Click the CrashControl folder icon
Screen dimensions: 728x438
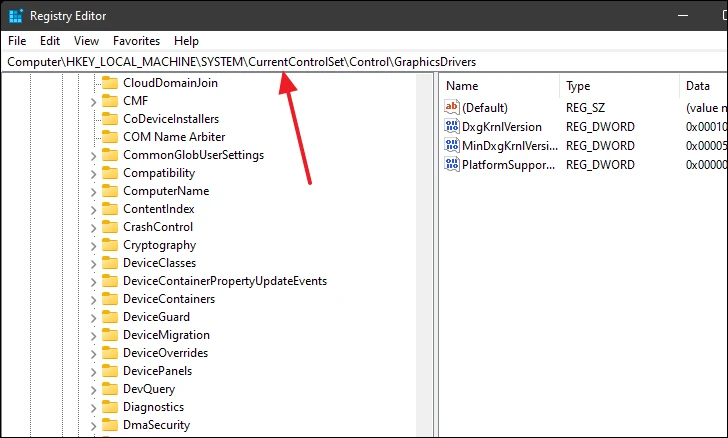[110, 227]
